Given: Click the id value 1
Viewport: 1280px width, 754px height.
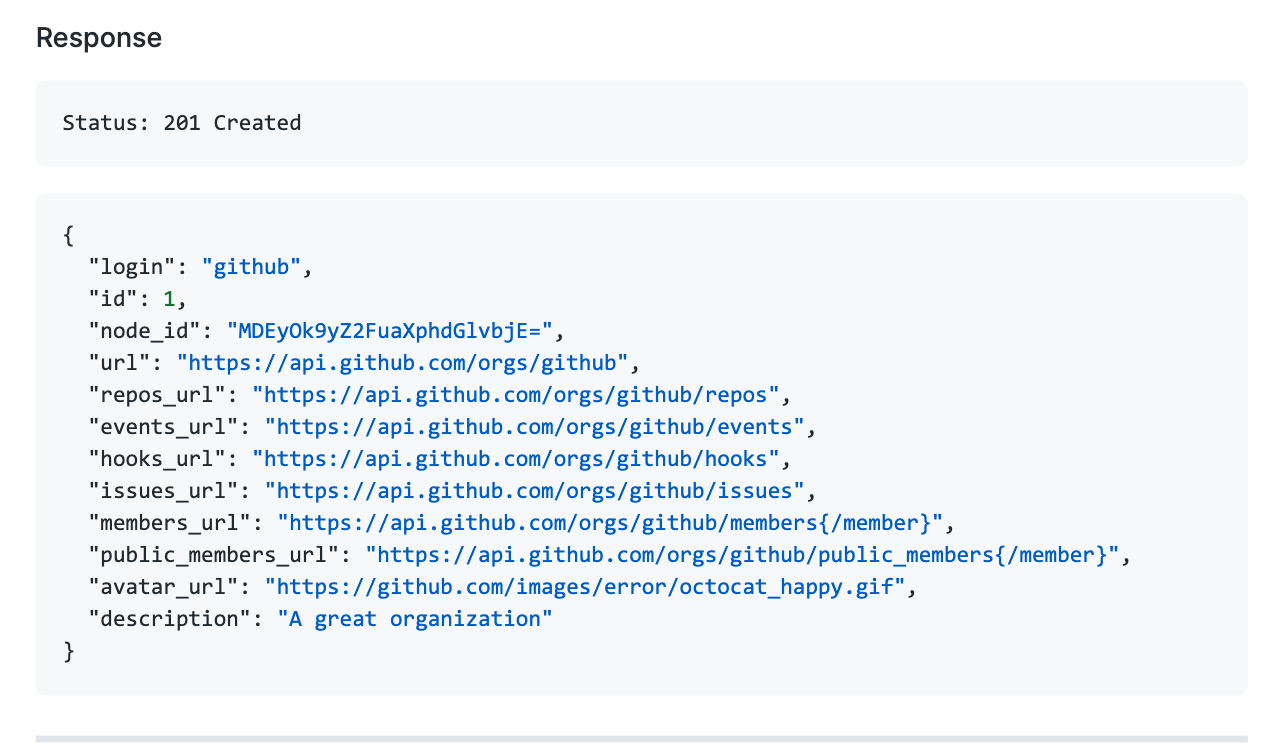Looking at the screenshot, I should coord(169,299).
